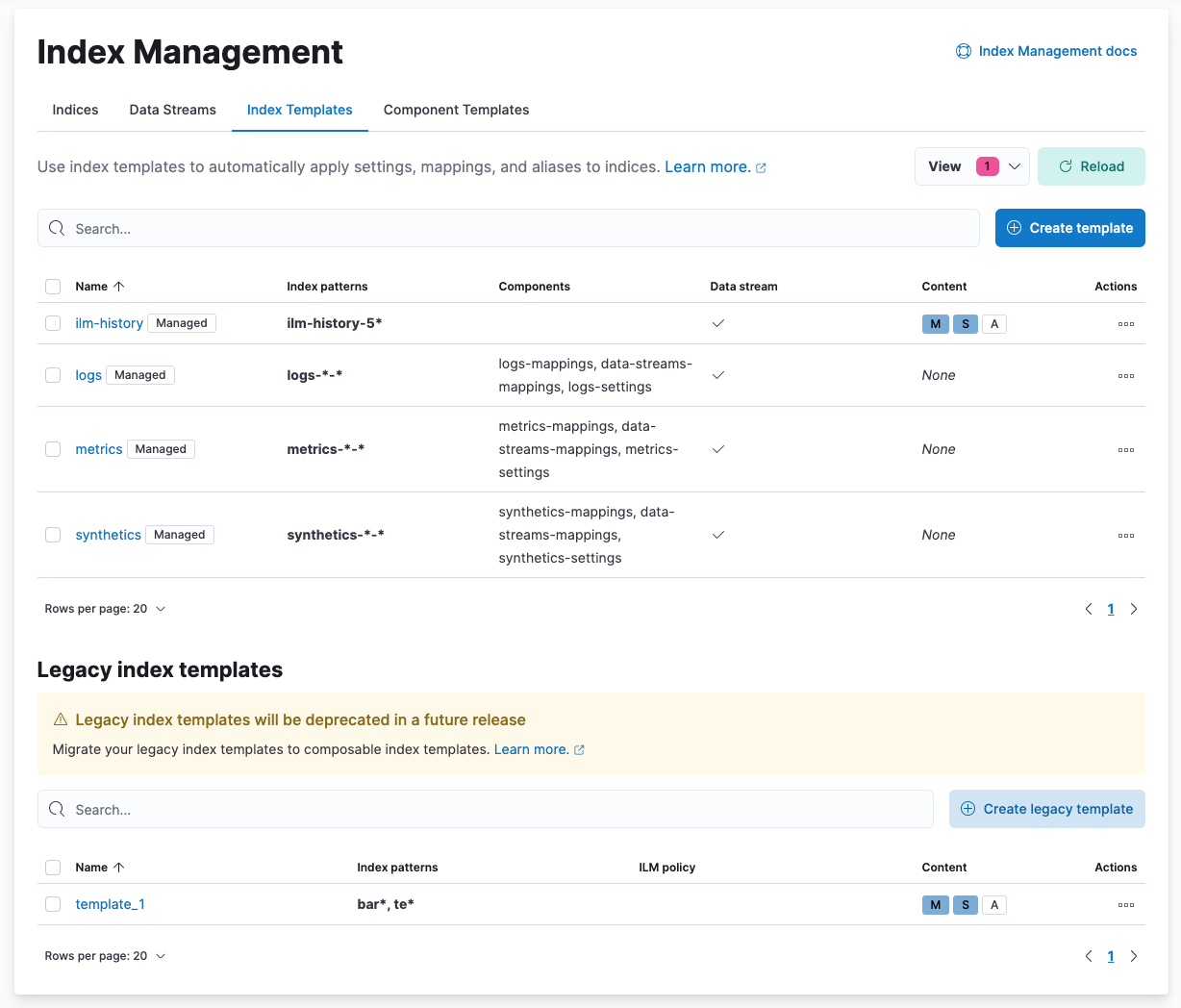Open the synthetics template link
Screen dimensions: 1181x1008
[x=109, y=535]
